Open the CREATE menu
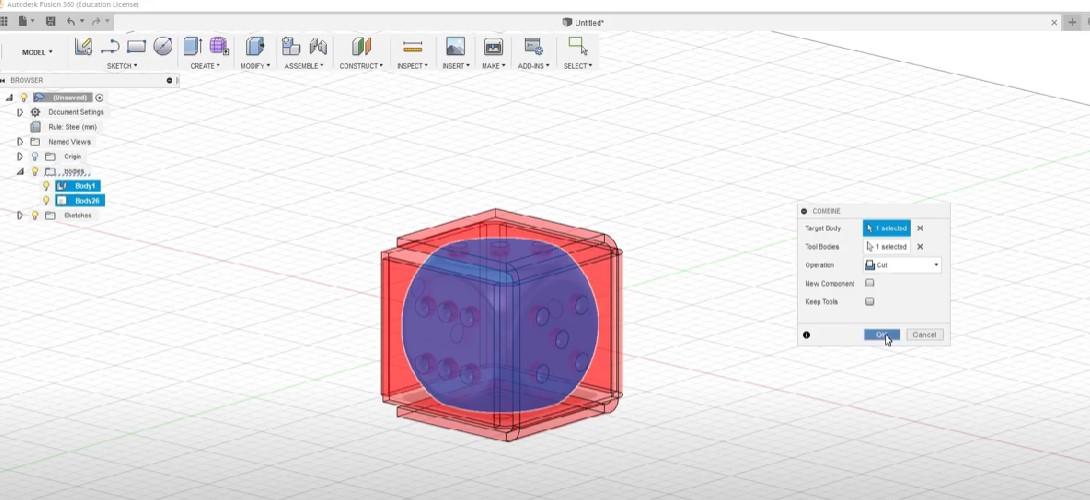Viewport: 1090px width, 500px height. (x=205, y=65)
